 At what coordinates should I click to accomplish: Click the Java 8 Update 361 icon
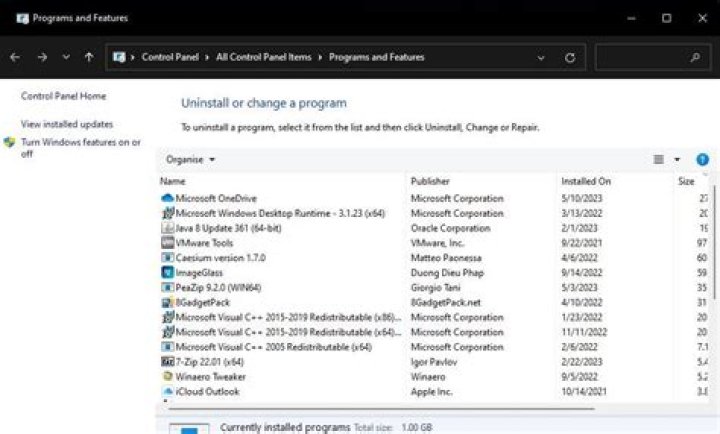click(168, 228)
